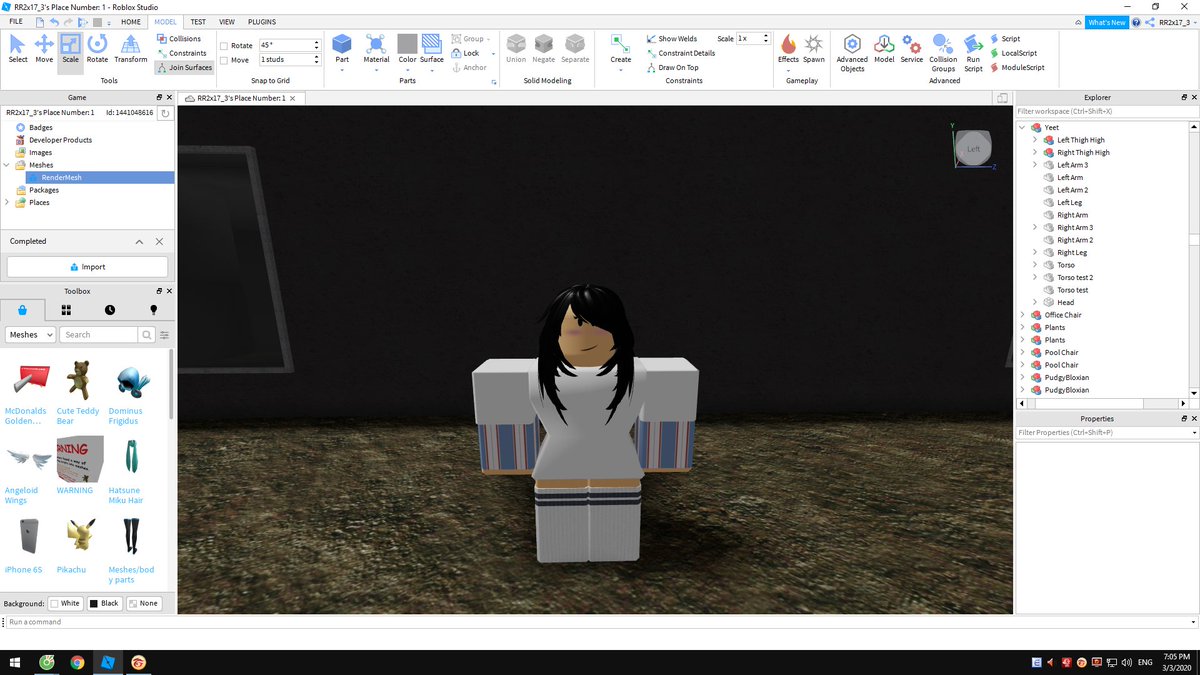Image resolution: width=1200 pixels, height=675 pixels.
Task: Switch to the HOME ribbon tab
Action: point(131,21)
